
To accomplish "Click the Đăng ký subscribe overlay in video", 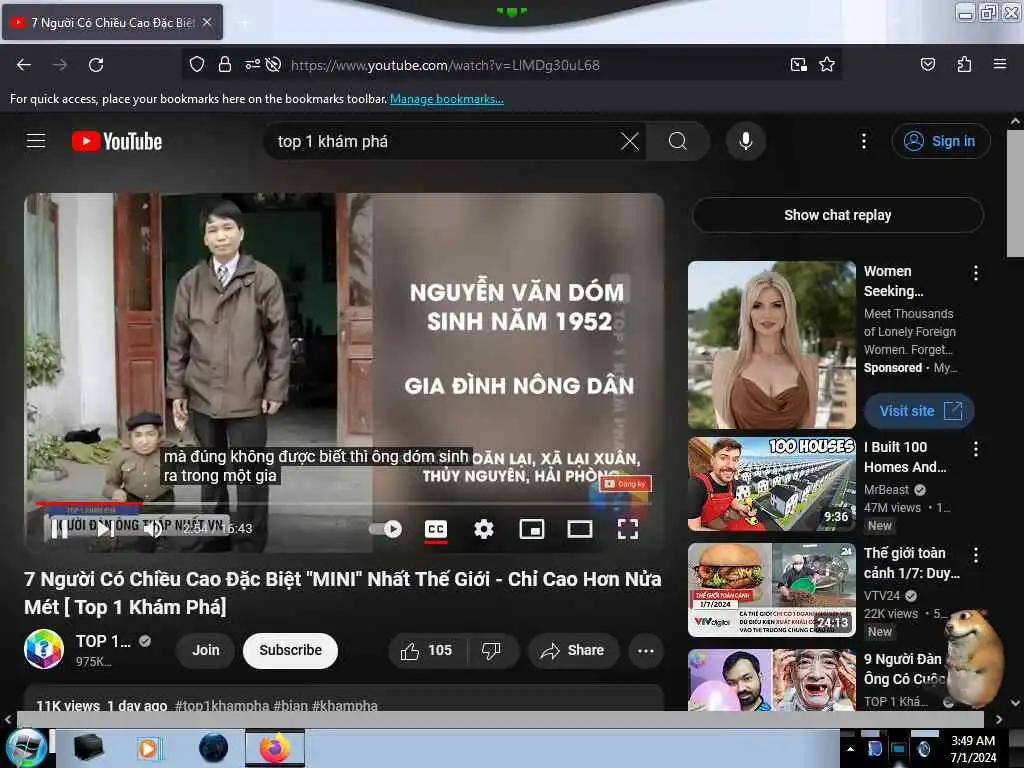I will (x=626, y=484).
